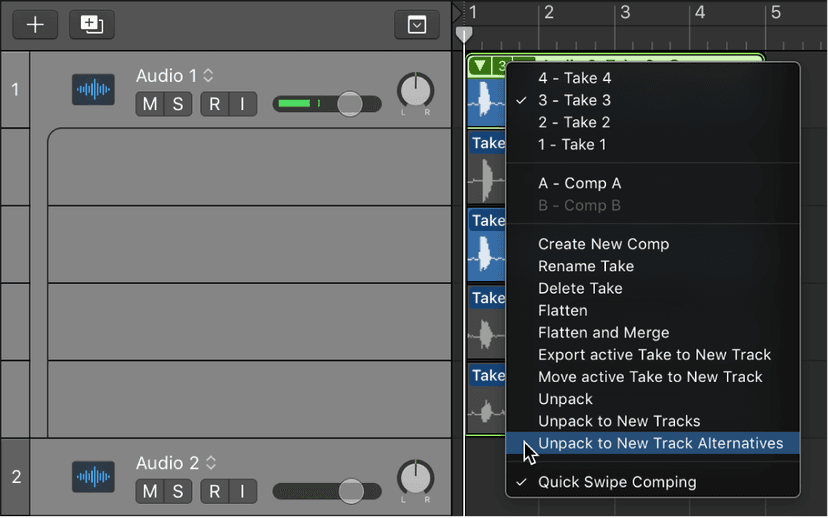Image resolution: width=828 pixels, height=518 pixels.
Task: Choose the Unpack menu item
Action: 653,399
